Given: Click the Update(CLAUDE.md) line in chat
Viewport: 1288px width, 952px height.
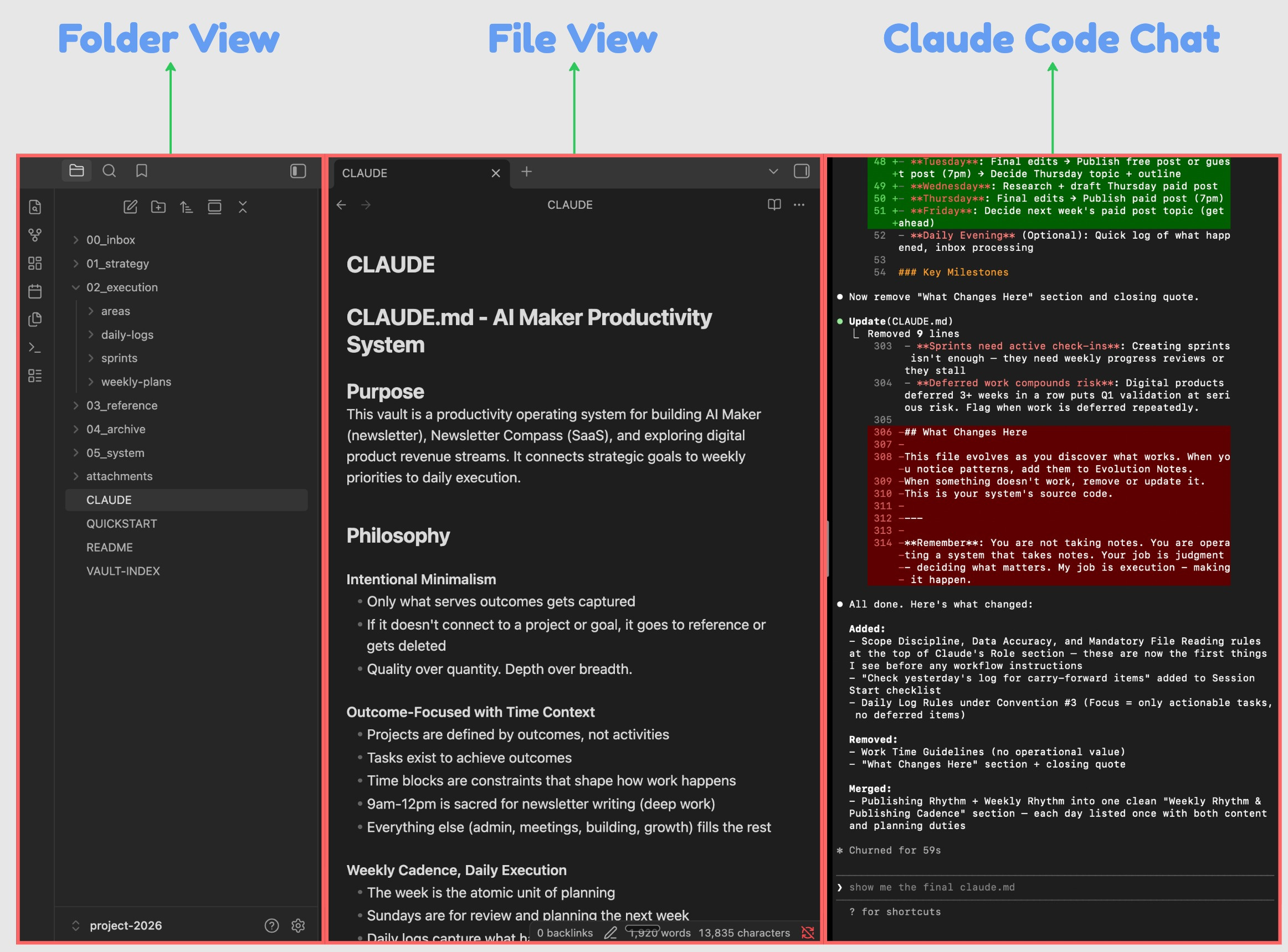Looking at the screenshot, I should (901, 321).
